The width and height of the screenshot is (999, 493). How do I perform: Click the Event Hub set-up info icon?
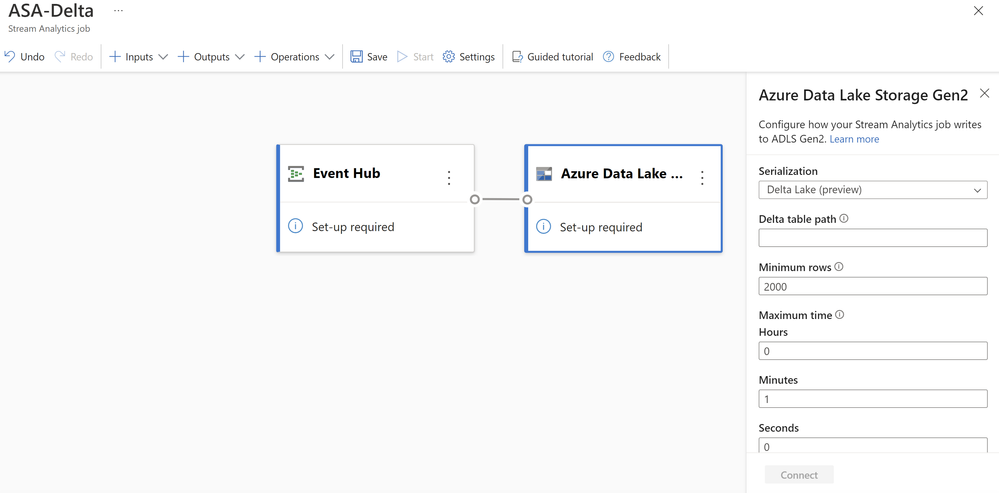pos(296,226)
